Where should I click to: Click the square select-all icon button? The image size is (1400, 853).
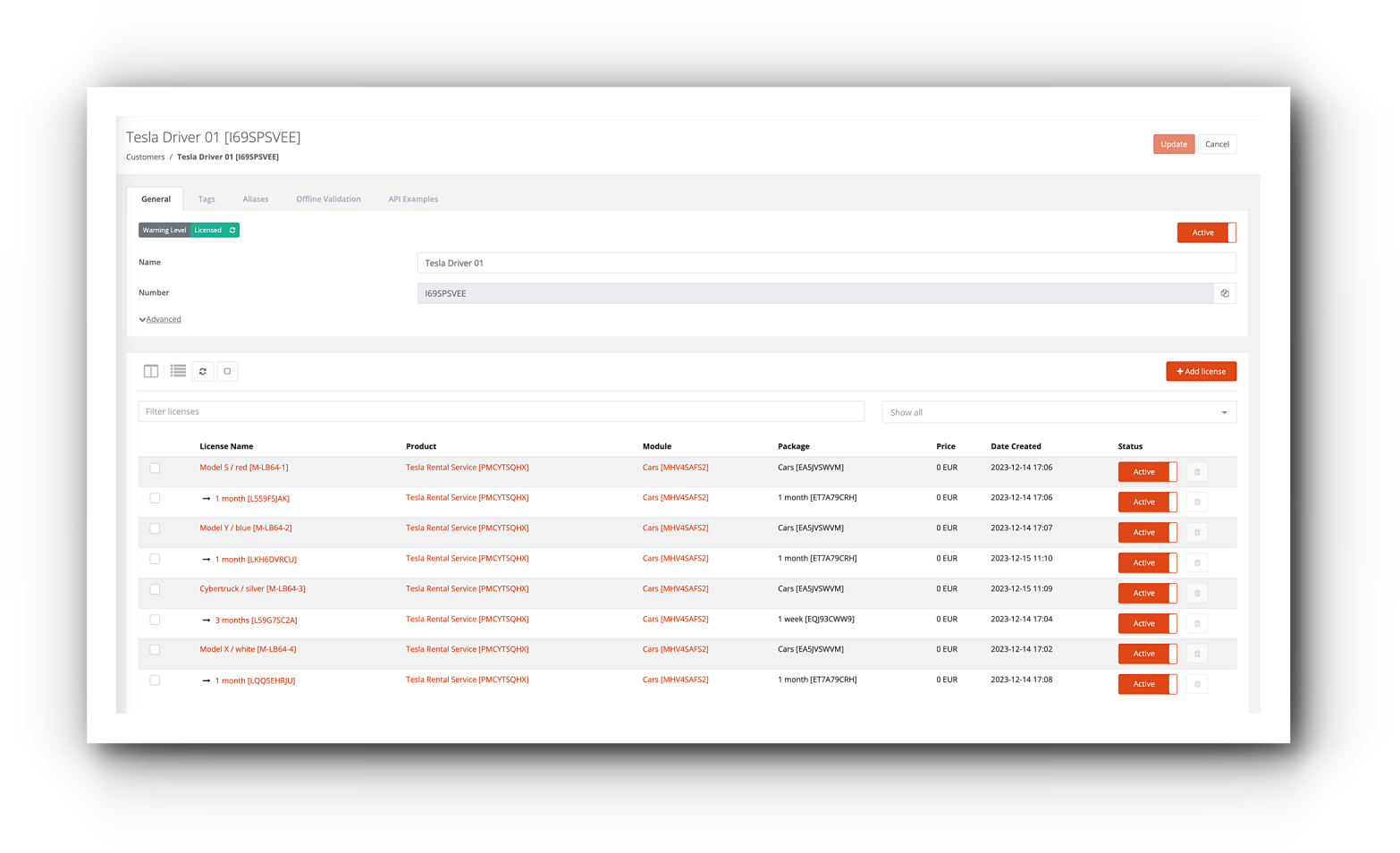click(227, 371)
